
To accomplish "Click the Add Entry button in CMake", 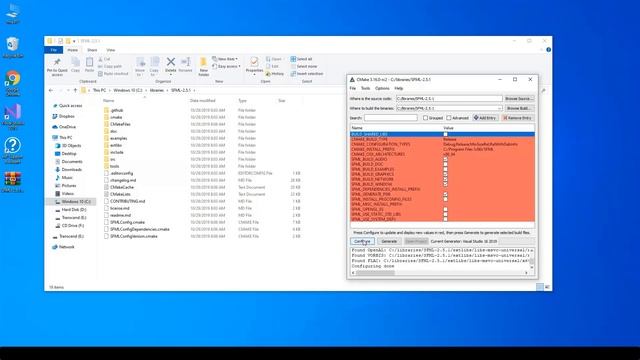I will [x=485, y=118].
